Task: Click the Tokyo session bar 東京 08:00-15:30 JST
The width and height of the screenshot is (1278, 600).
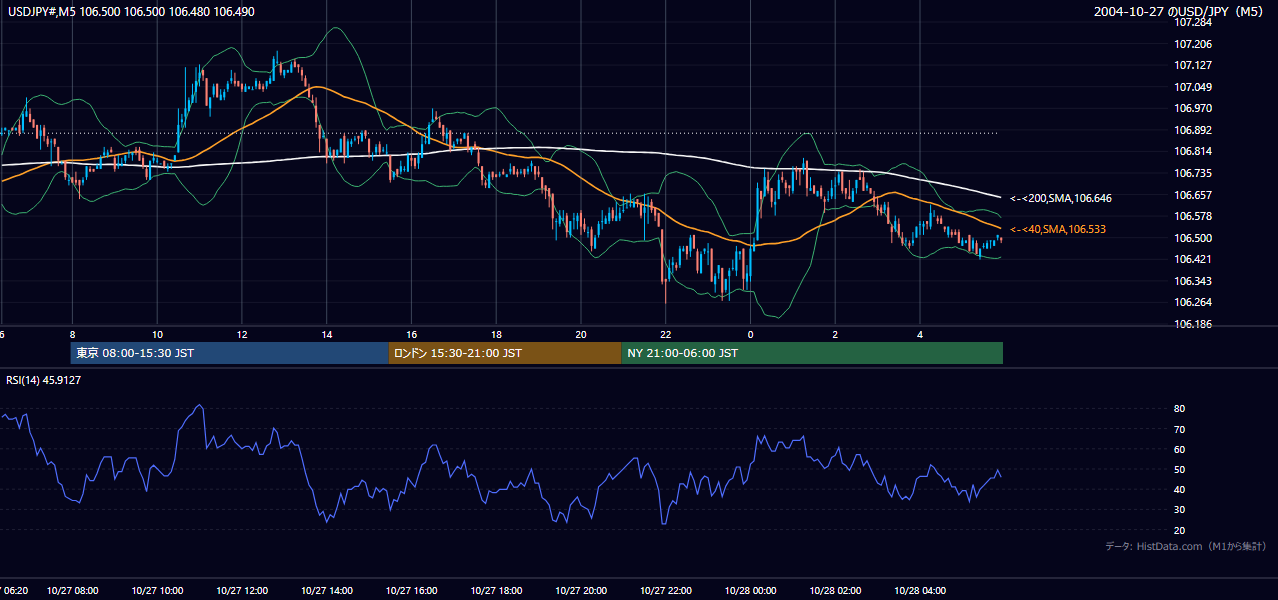Action: (x=229, y=353)
